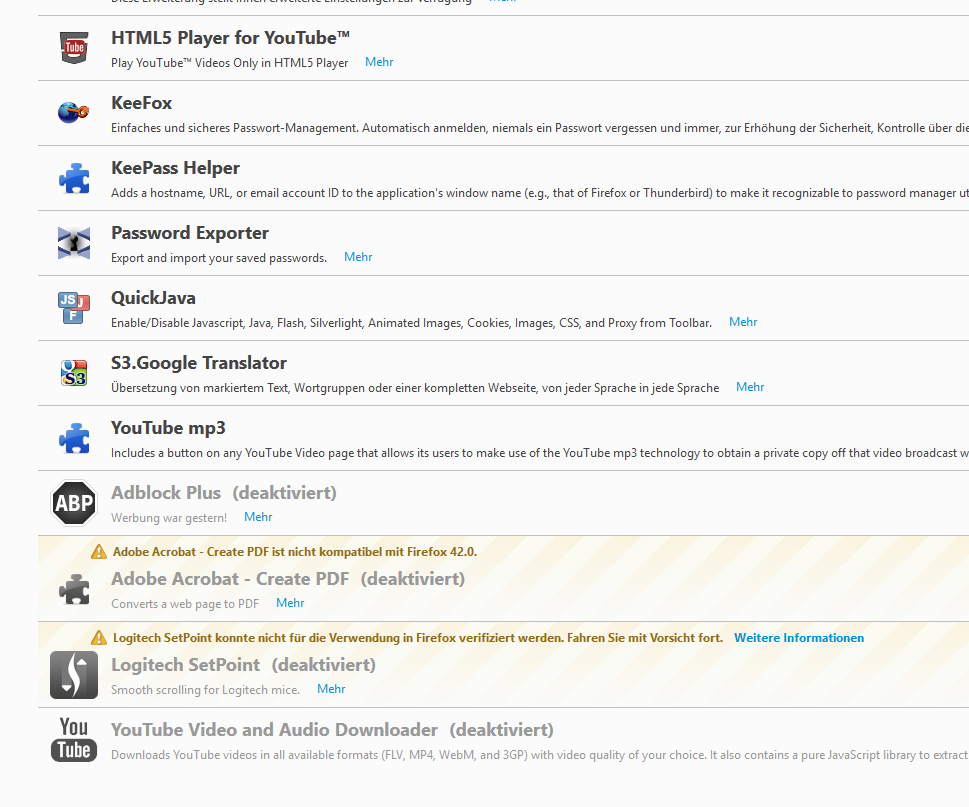
Task: Click the QuickJava extension icon
Action: click(74, 308)
